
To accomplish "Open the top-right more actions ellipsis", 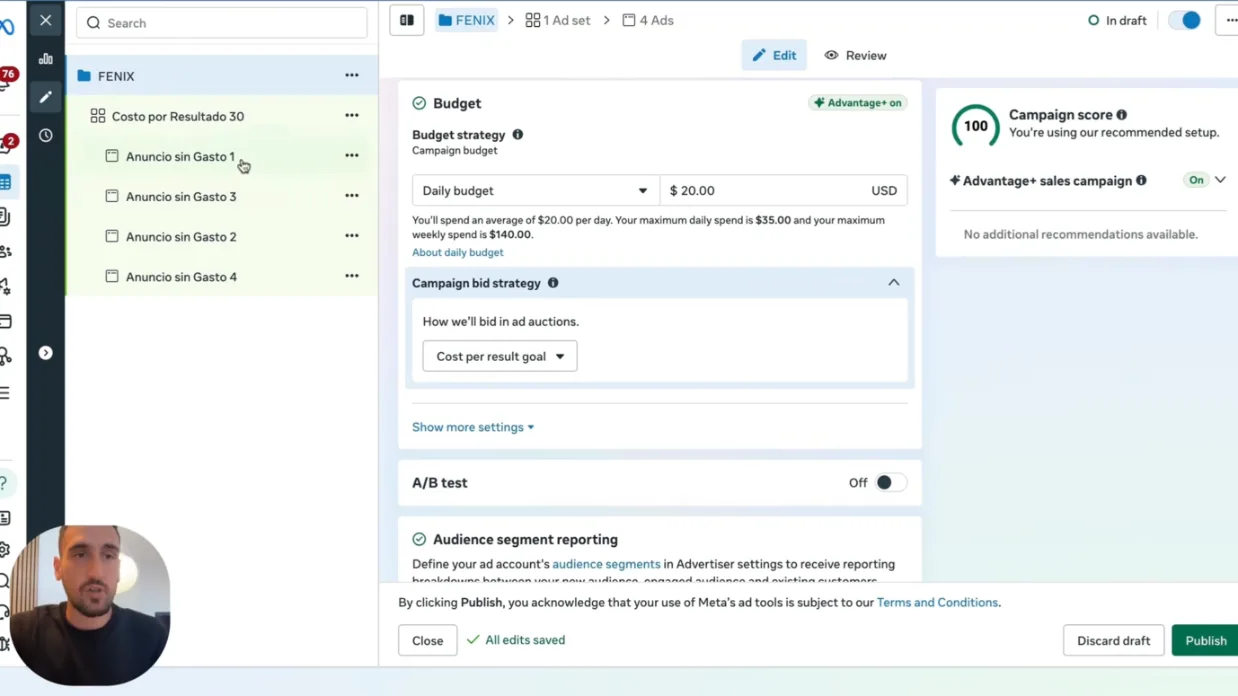I will click(x=1230, y=20).
